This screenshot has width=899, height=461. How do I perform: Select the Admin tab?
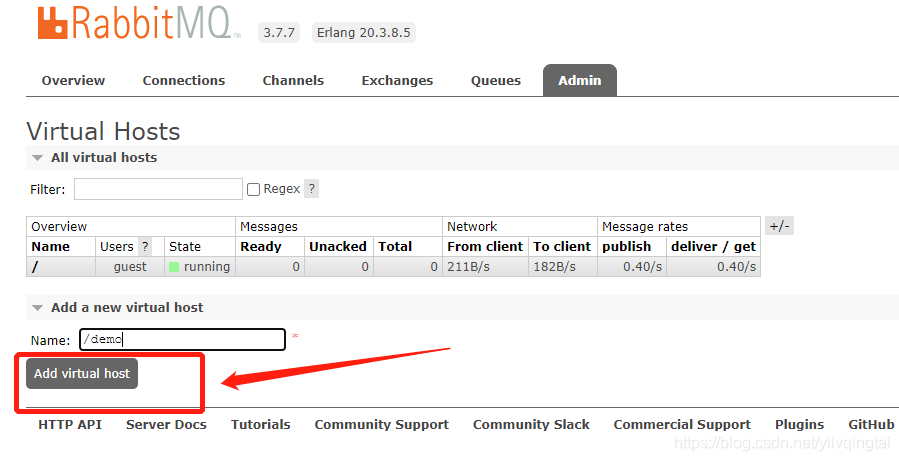click(580, 80)
